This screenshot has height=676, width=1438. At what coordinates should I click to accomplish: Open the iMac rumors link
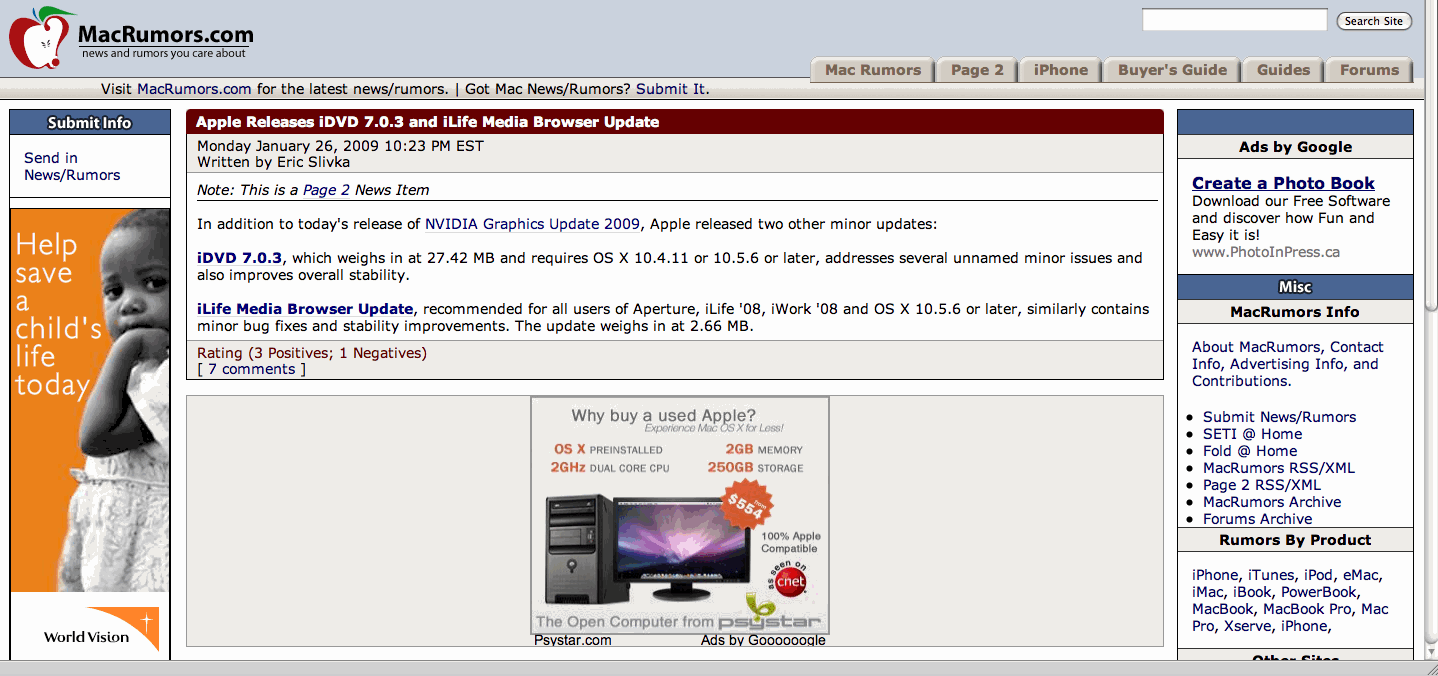[1207, 592]
